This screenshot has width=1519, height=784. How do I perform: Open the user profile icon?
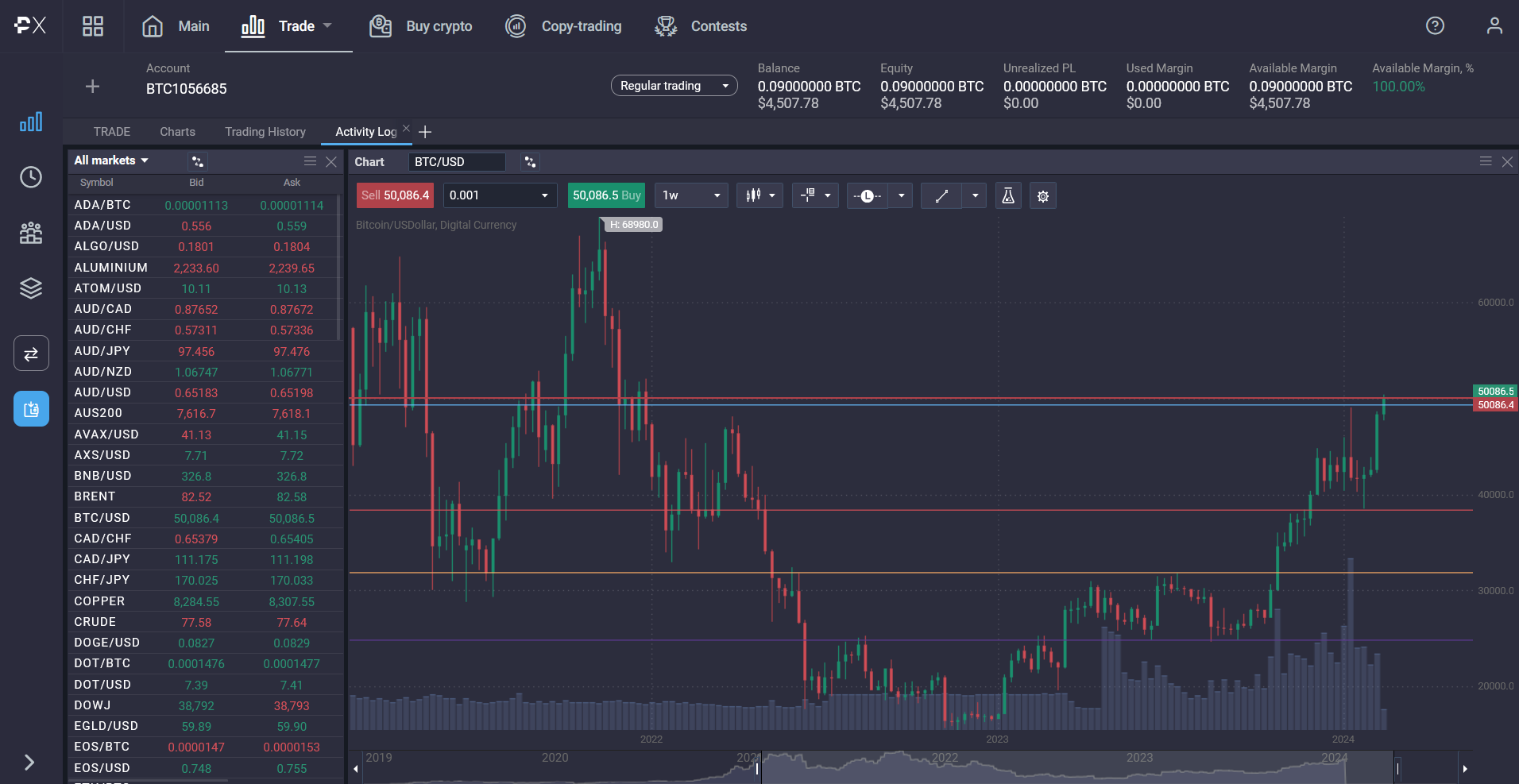(x=1494, y=25)
